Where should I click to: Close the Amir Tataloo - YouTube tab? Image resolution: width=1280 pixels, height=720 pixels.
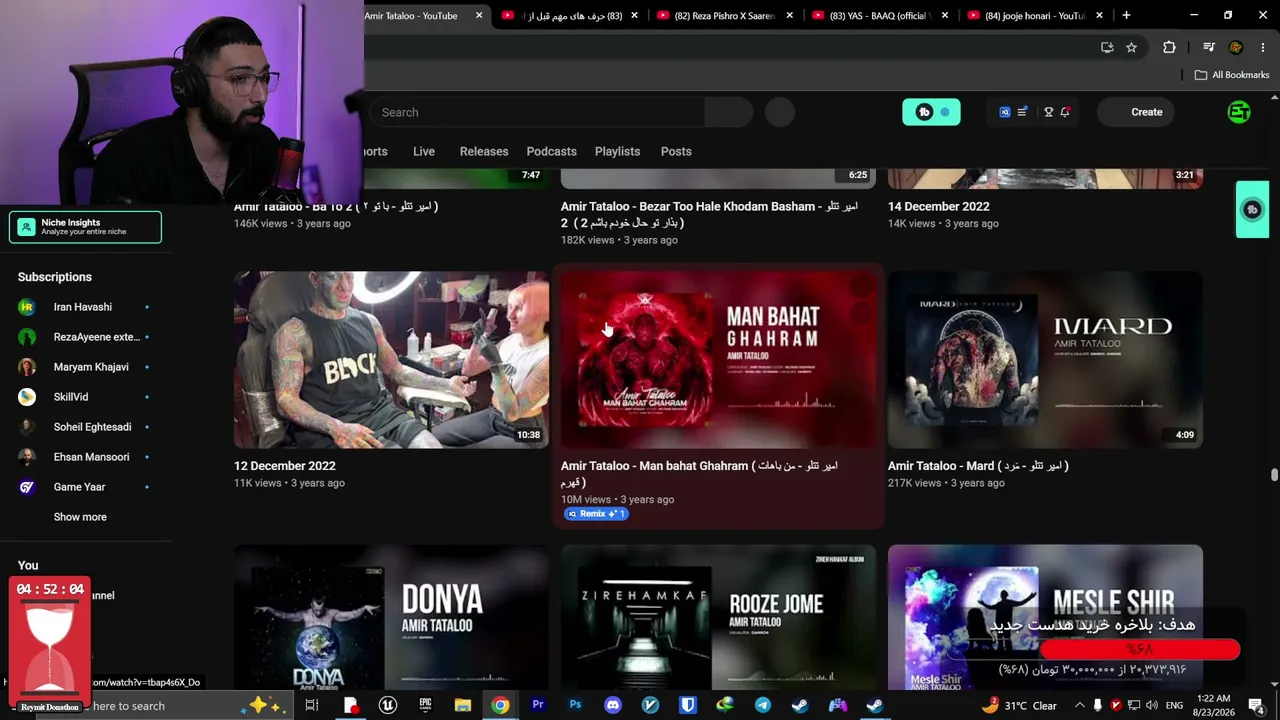[x=479, y=15]
